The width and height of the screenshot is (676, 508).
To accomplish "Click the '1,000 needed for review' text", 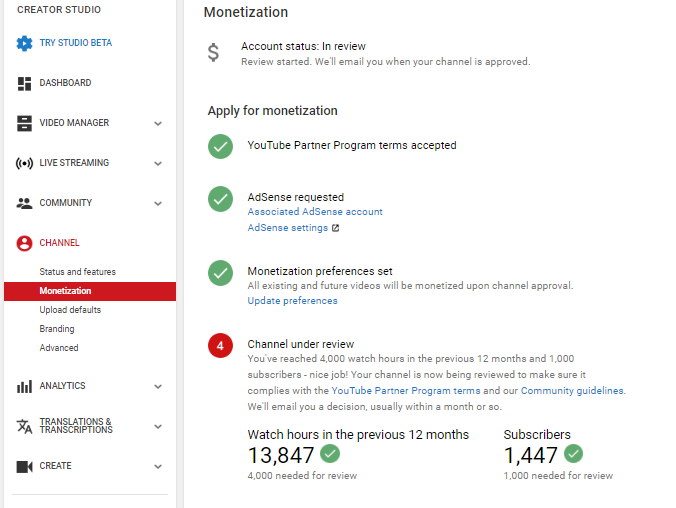I will 558,476.
